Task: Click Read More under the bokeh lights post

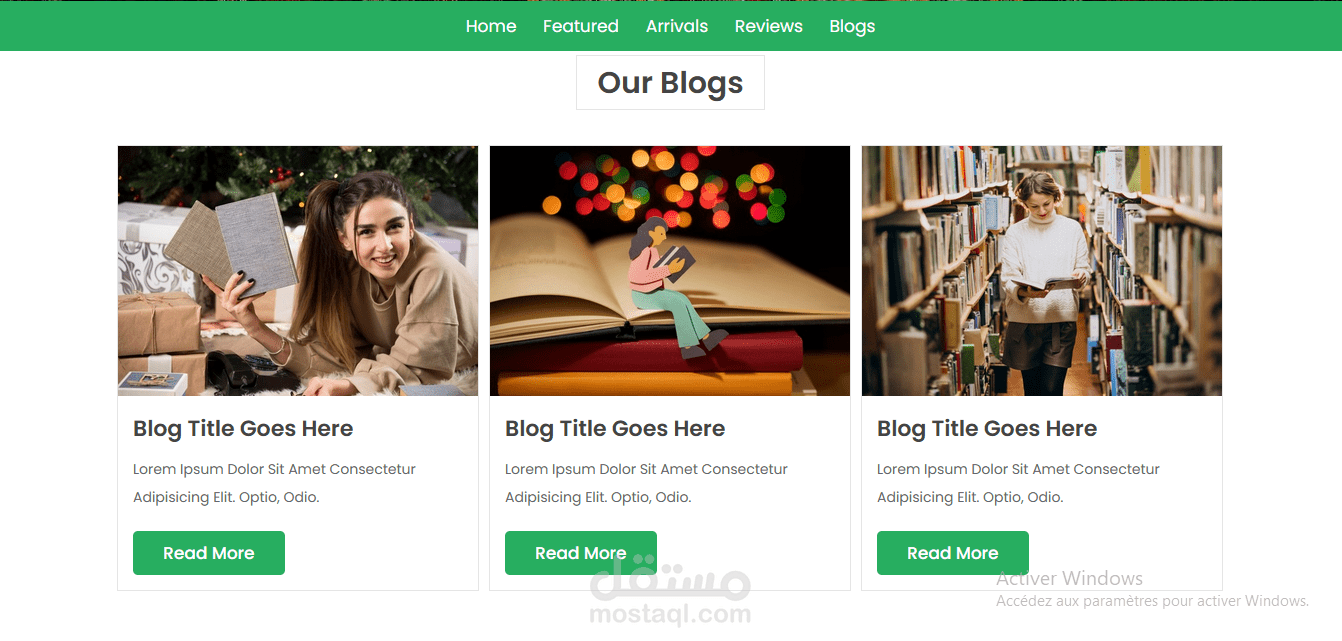Action: tap(581, 553)
